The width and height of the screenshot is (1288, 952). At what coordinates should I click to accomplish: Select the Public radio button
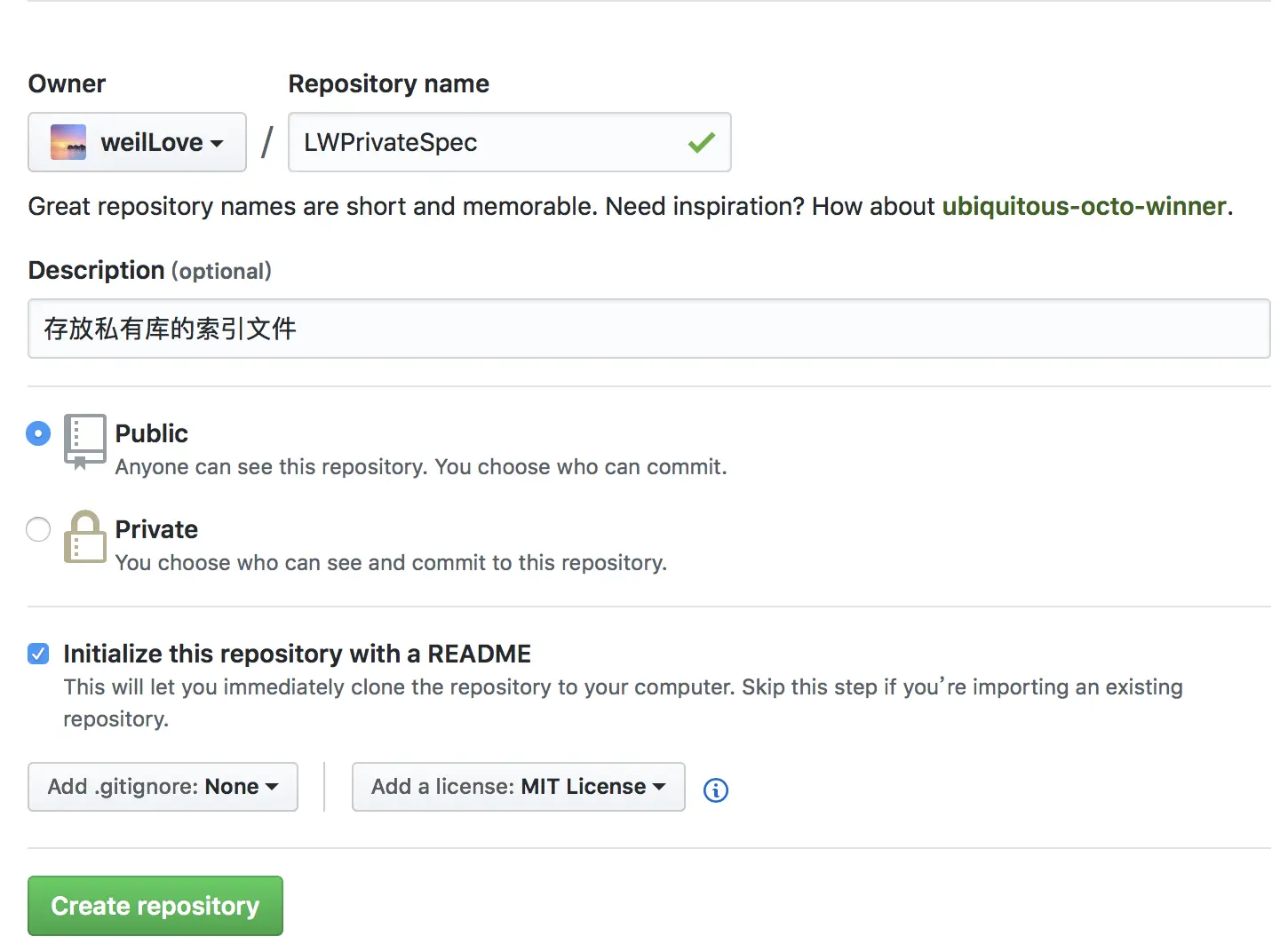38,433
